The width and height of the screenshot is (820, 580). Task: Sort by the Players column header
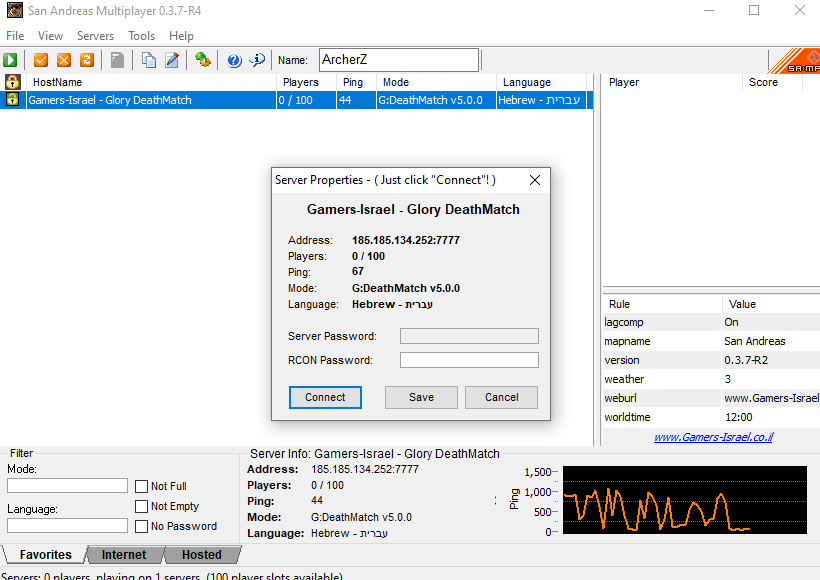coord(306,82)
